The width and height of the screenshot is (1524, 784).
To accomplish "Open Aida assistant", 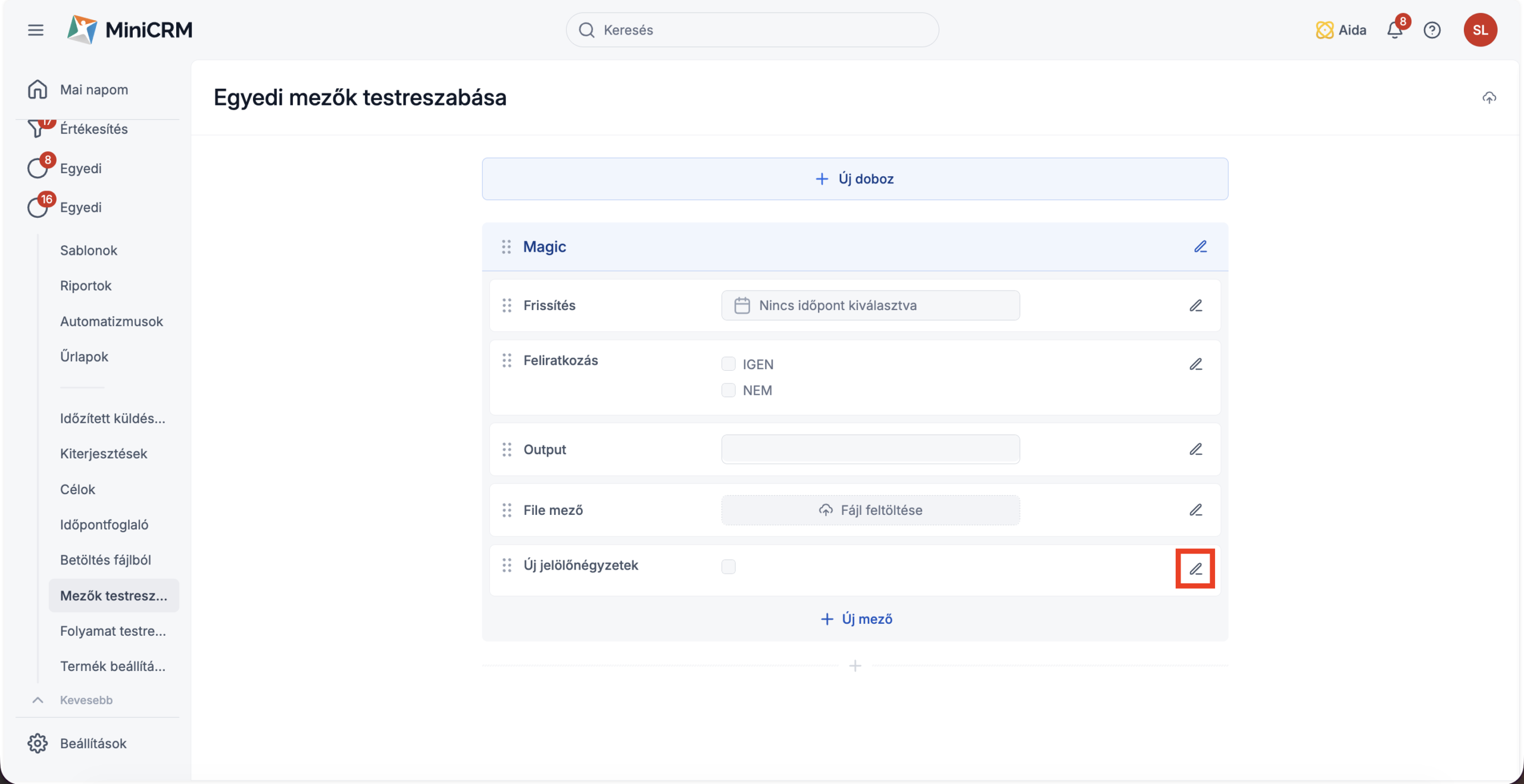I will pyautogui.click(x=1341, y=30).
